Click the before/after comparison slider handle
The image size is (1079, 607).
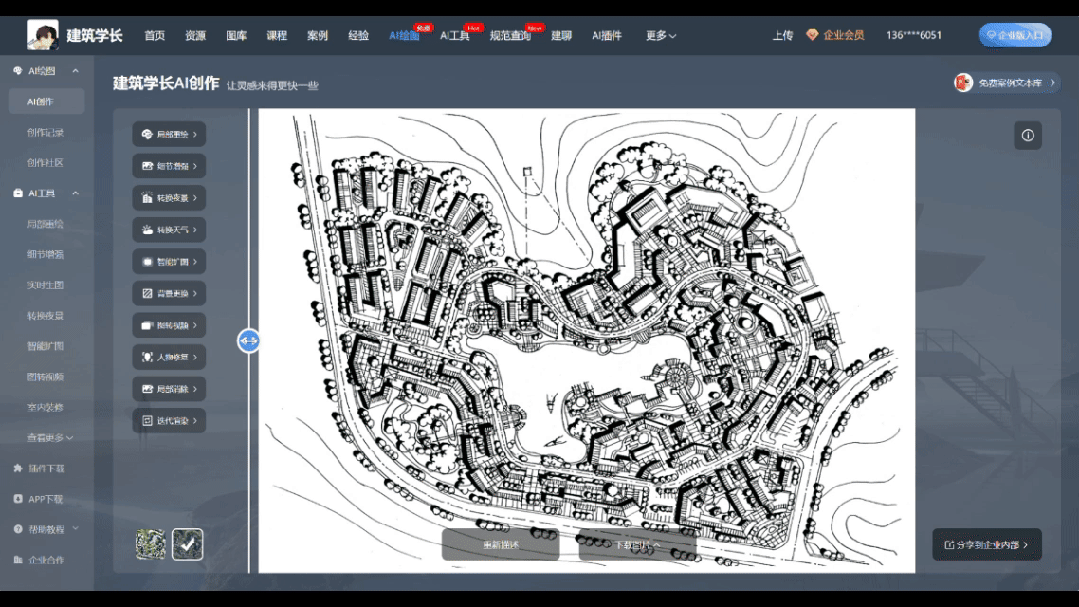click(248, 341)
